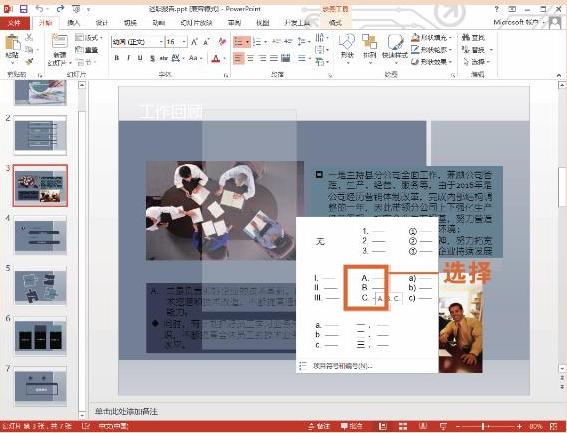Open the Shape Effects dropdown

click(432, 62)
